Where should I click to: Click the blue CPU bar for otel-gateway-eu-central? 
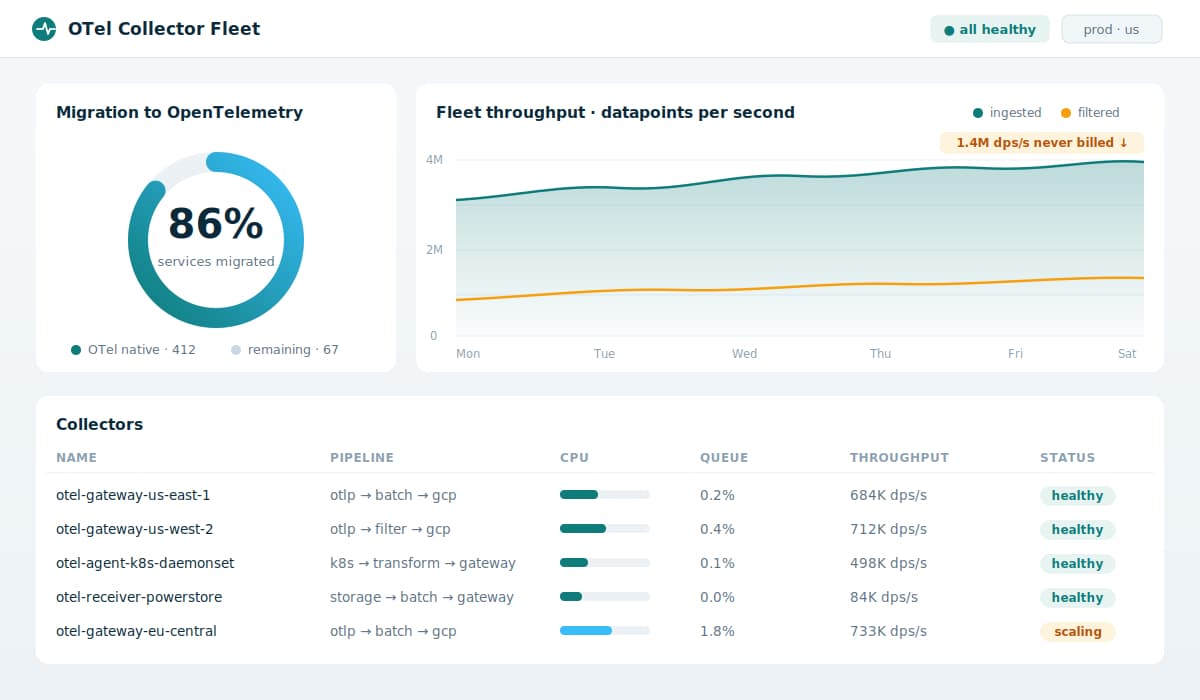coord(605,631)
